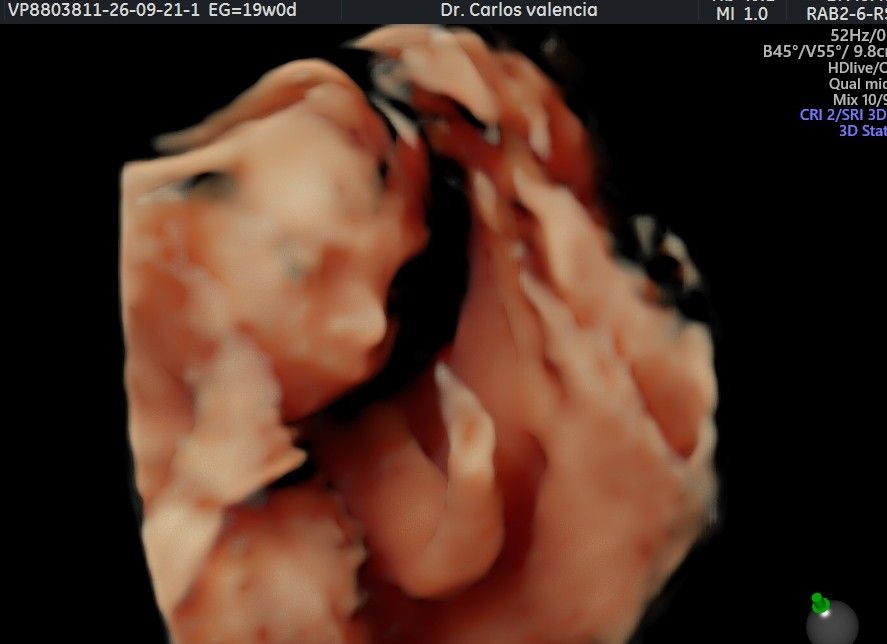Viewport: 887px width, 644px height.
Task: Click the 3D orientation sphere indicator
Action: (831, 619)
